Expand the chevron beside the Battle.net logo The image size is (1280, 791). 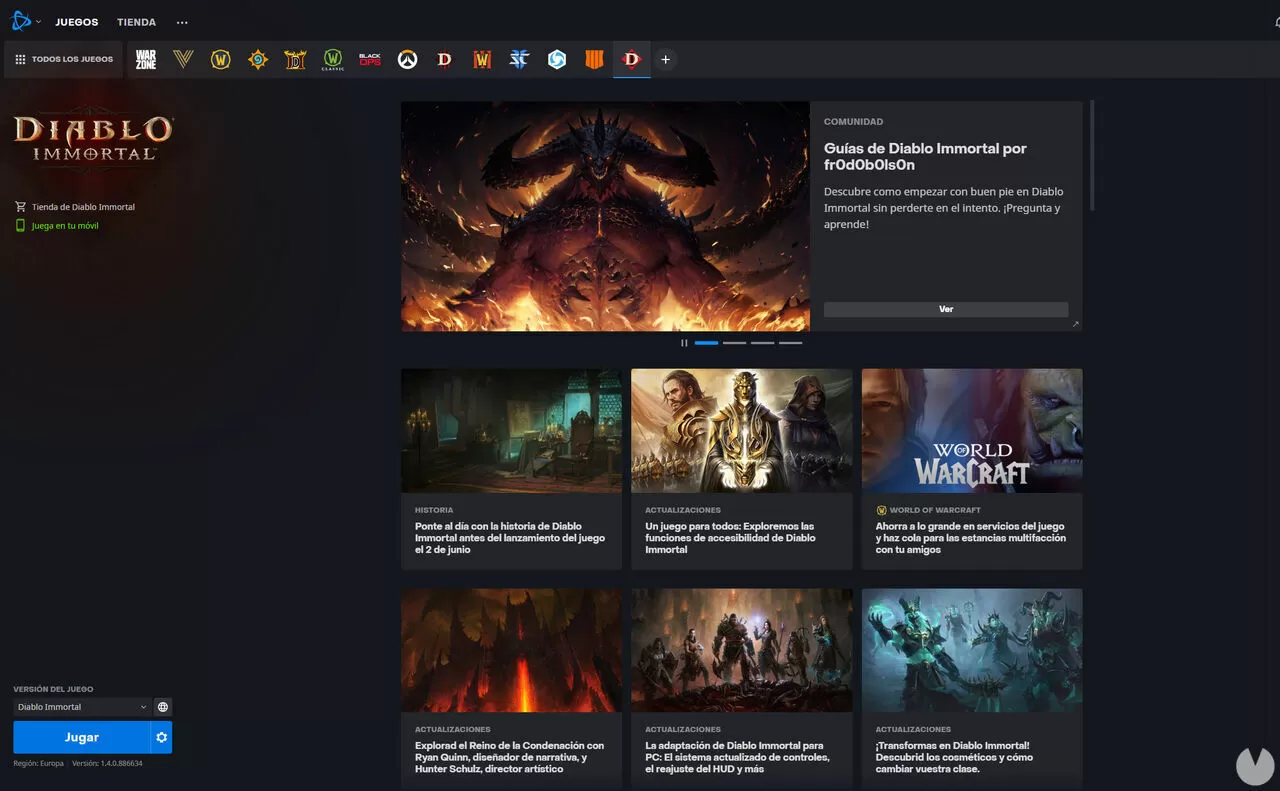tap(39, 22)
